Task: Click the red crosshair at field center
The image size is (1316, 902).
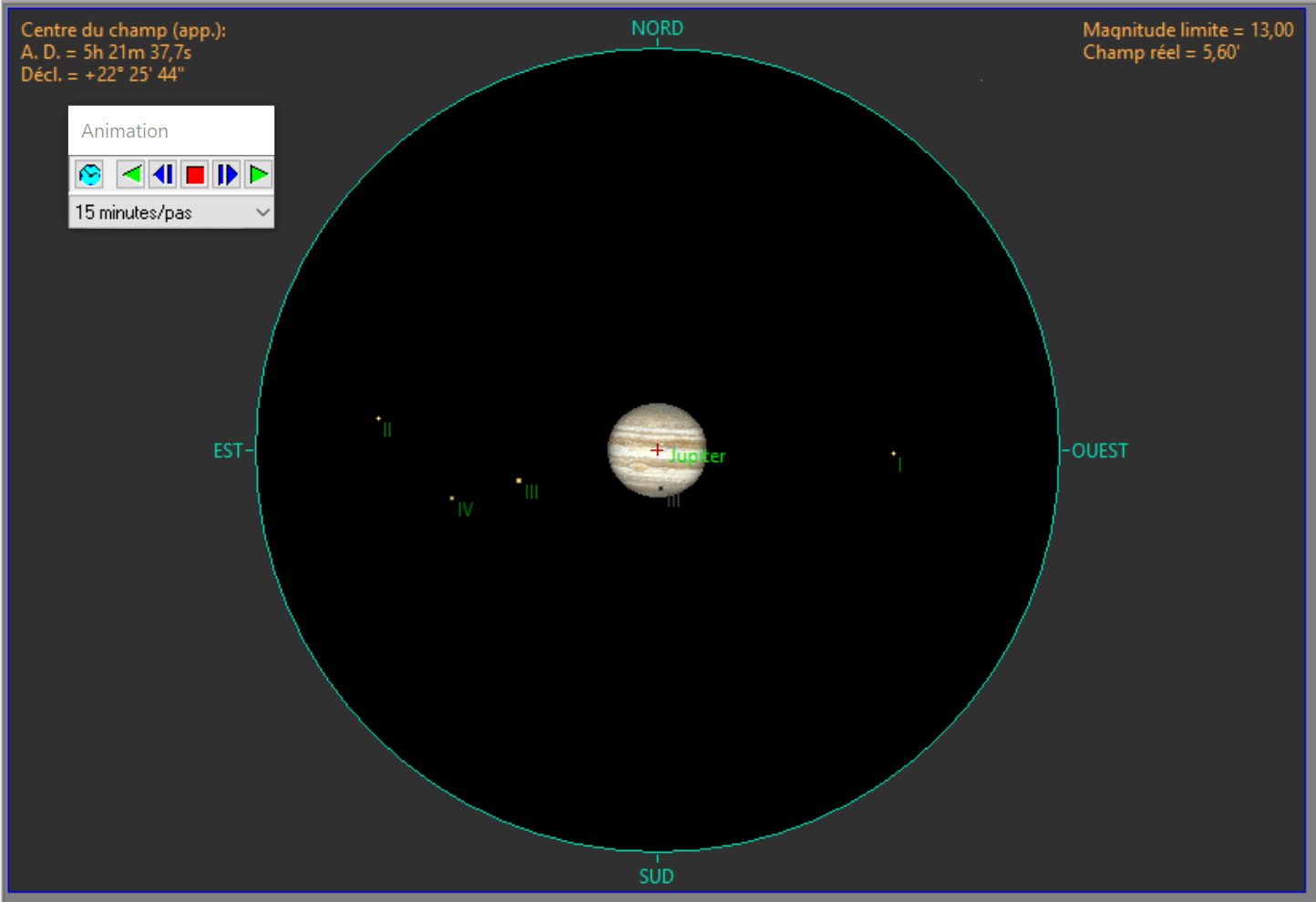Action: 657,450
